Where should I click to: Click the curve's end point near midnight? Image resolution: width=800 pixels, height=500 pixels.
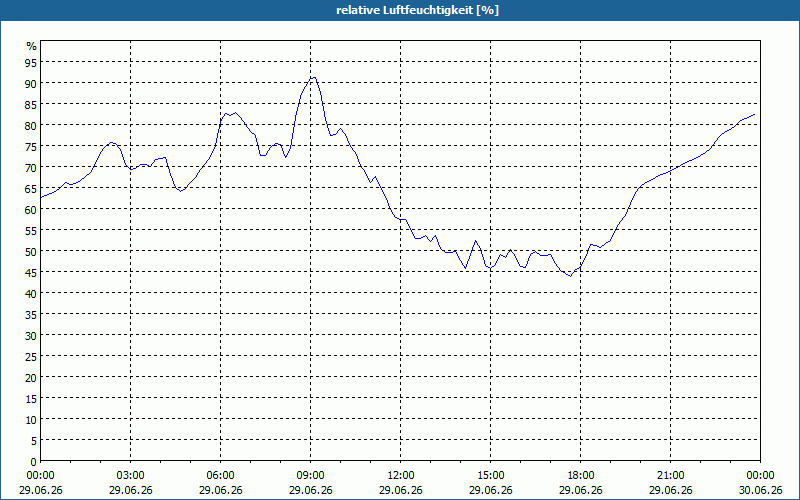click(754, 115)
